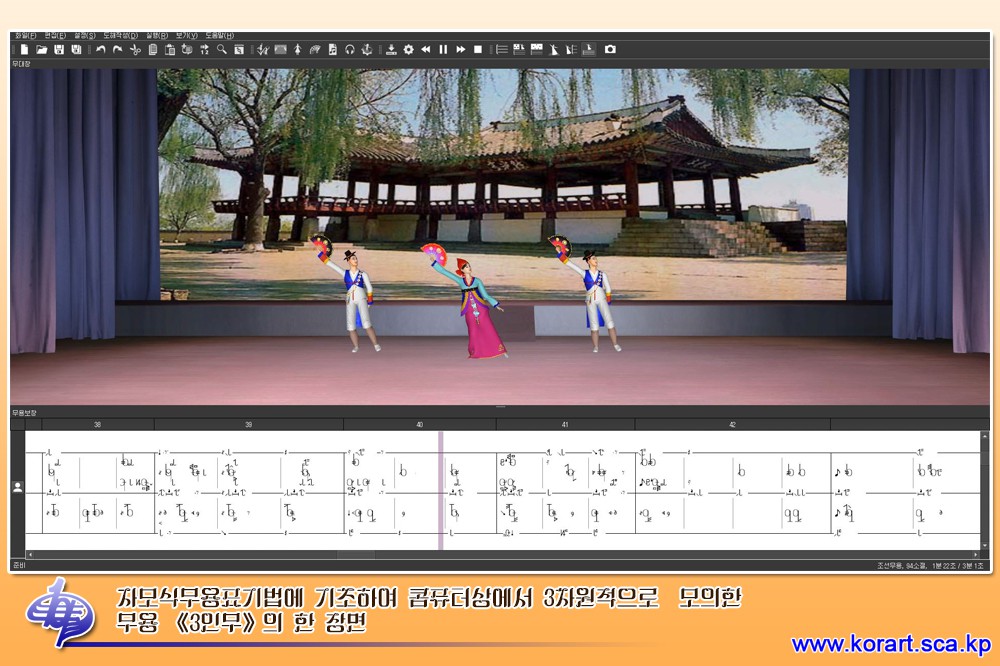Save the project with the first floppy disk icon
Screen dimensions: 1000x666
tap(59, 49)
